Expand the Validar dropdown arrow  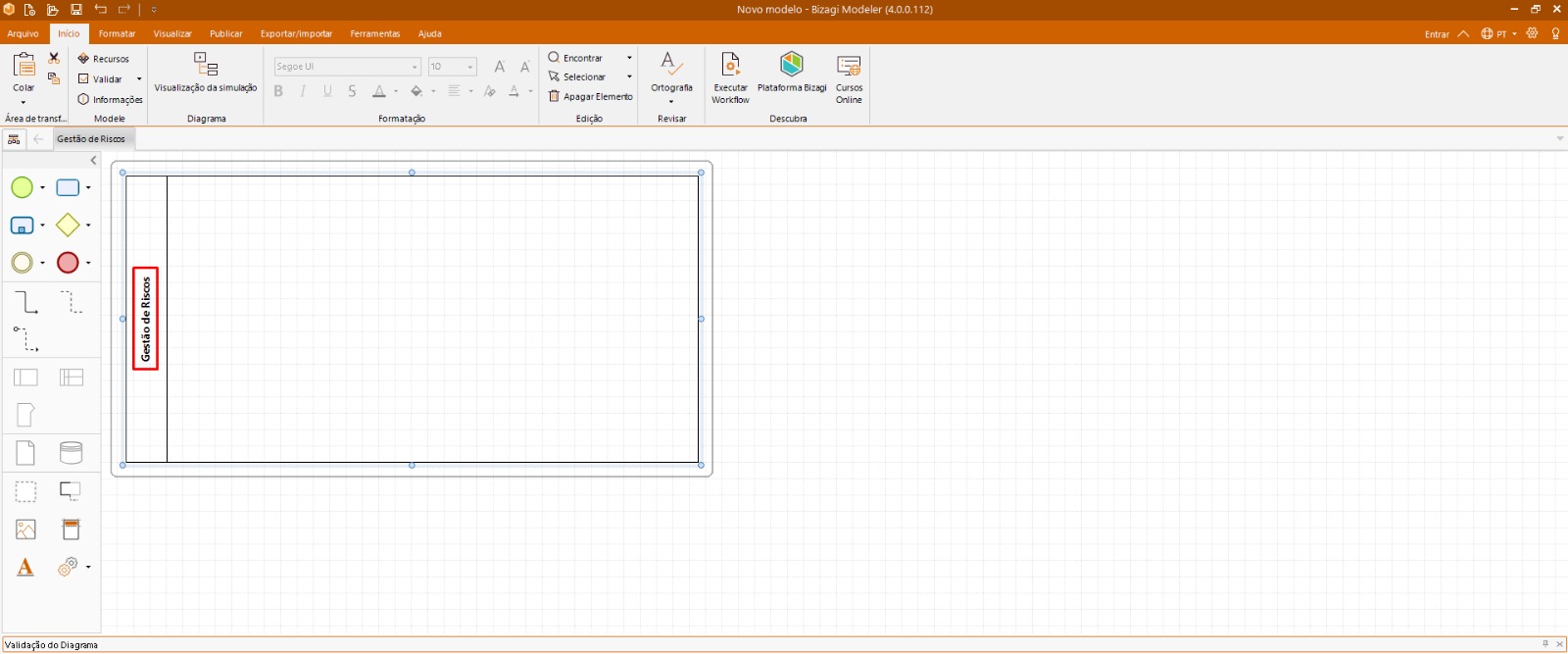point(139,79)
